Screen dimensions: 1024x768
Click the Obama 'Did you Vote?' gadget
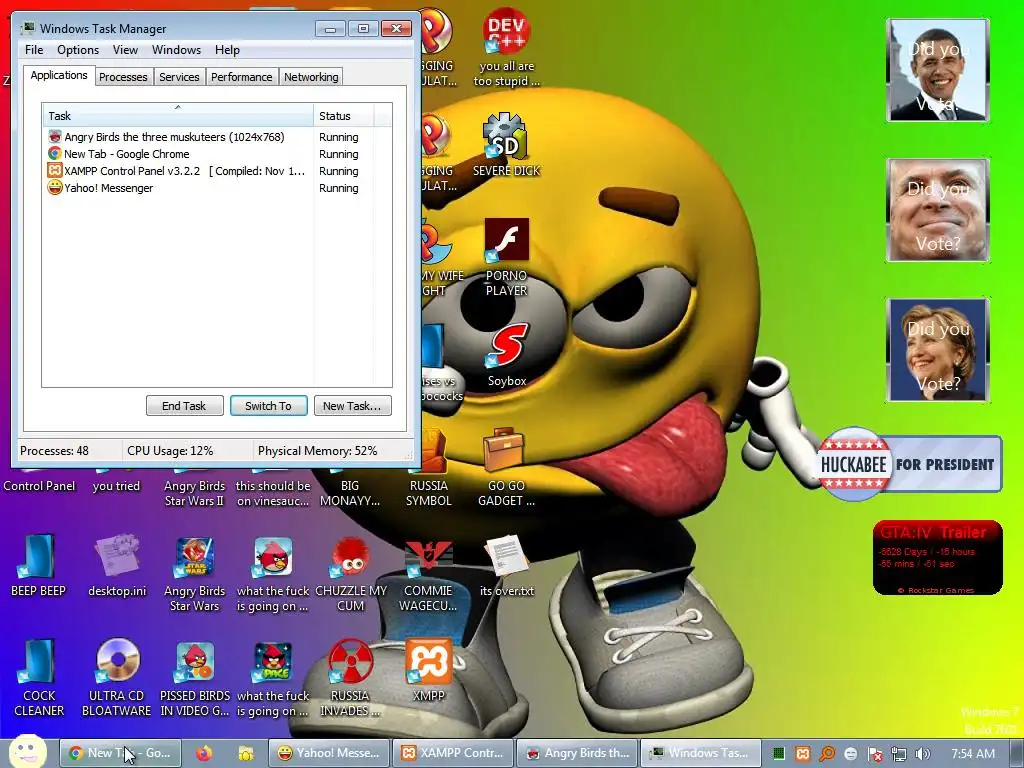click(938, 70)
